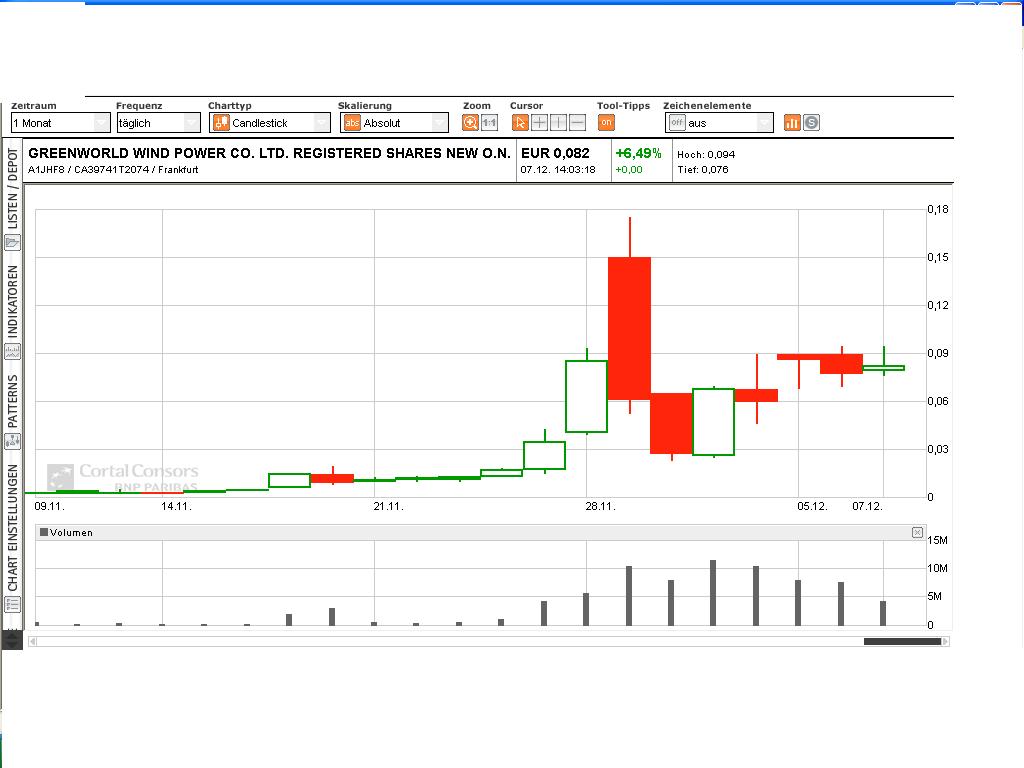Click the 1 Monat text field
Viewport: 1024px width, 768px height.
click(x=52, y=123)
